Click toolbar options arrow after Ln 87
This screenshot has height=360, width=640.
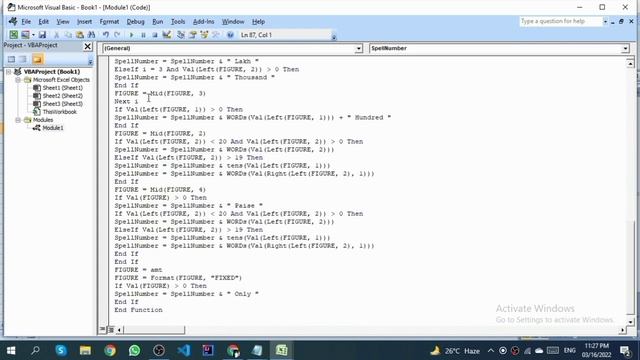[x=334, y=37]
